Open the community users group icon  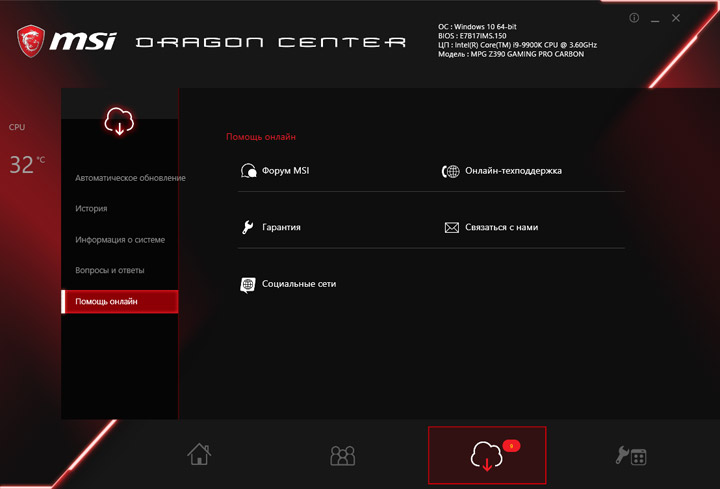point(343,455)
